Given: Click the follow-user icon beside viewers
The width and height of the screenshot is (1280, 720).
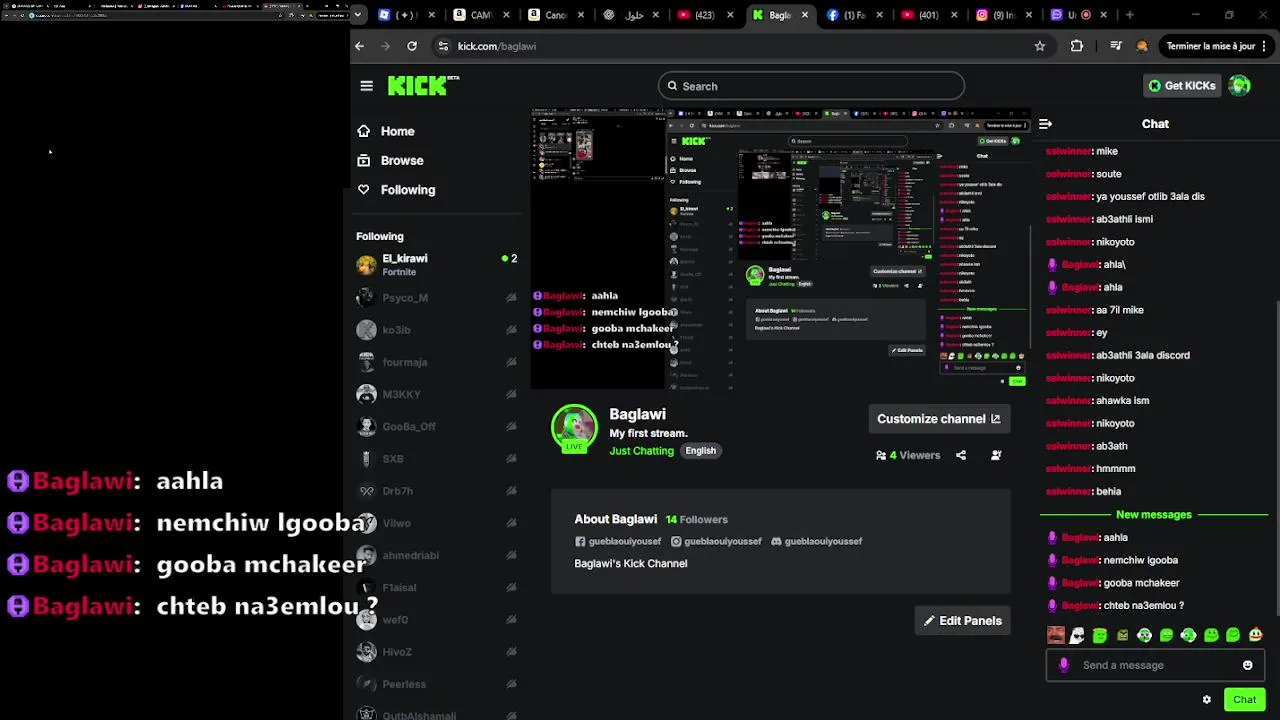Looking at the screenshot, I should pos(996,455).
